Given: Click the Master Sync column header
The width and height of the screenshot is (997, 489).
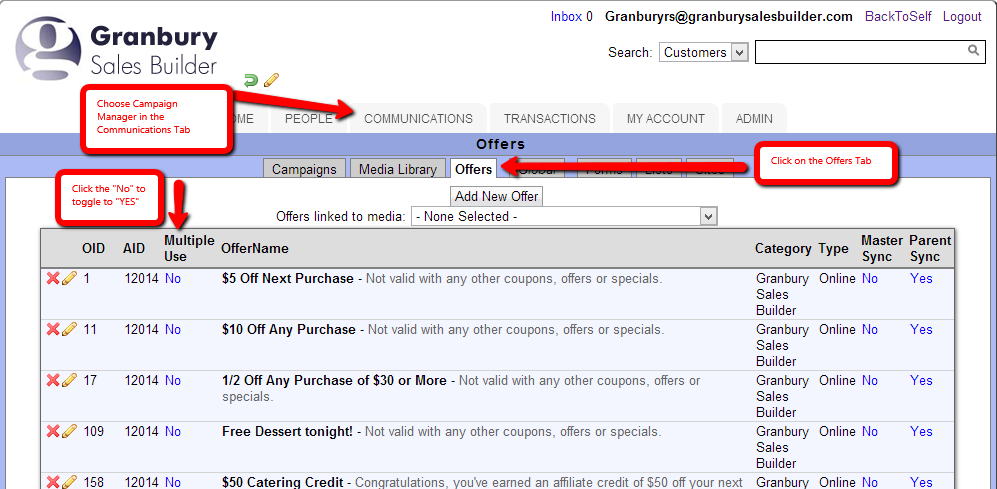Looking at the screenshot, I should tap(882, 248).
